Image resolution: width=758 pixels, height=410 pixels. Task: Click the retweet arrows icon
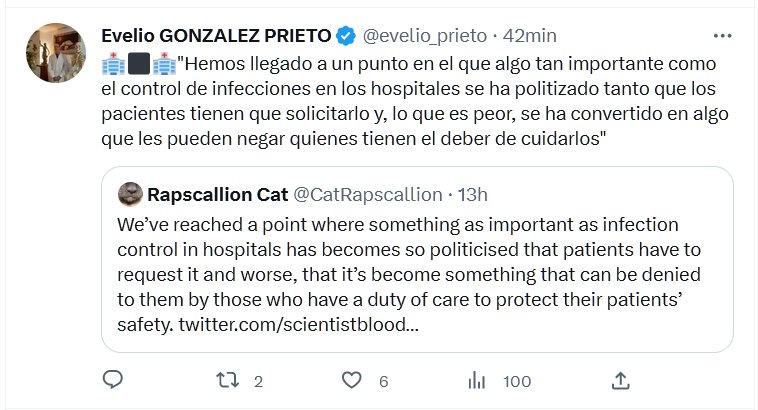tap(228, 380)
